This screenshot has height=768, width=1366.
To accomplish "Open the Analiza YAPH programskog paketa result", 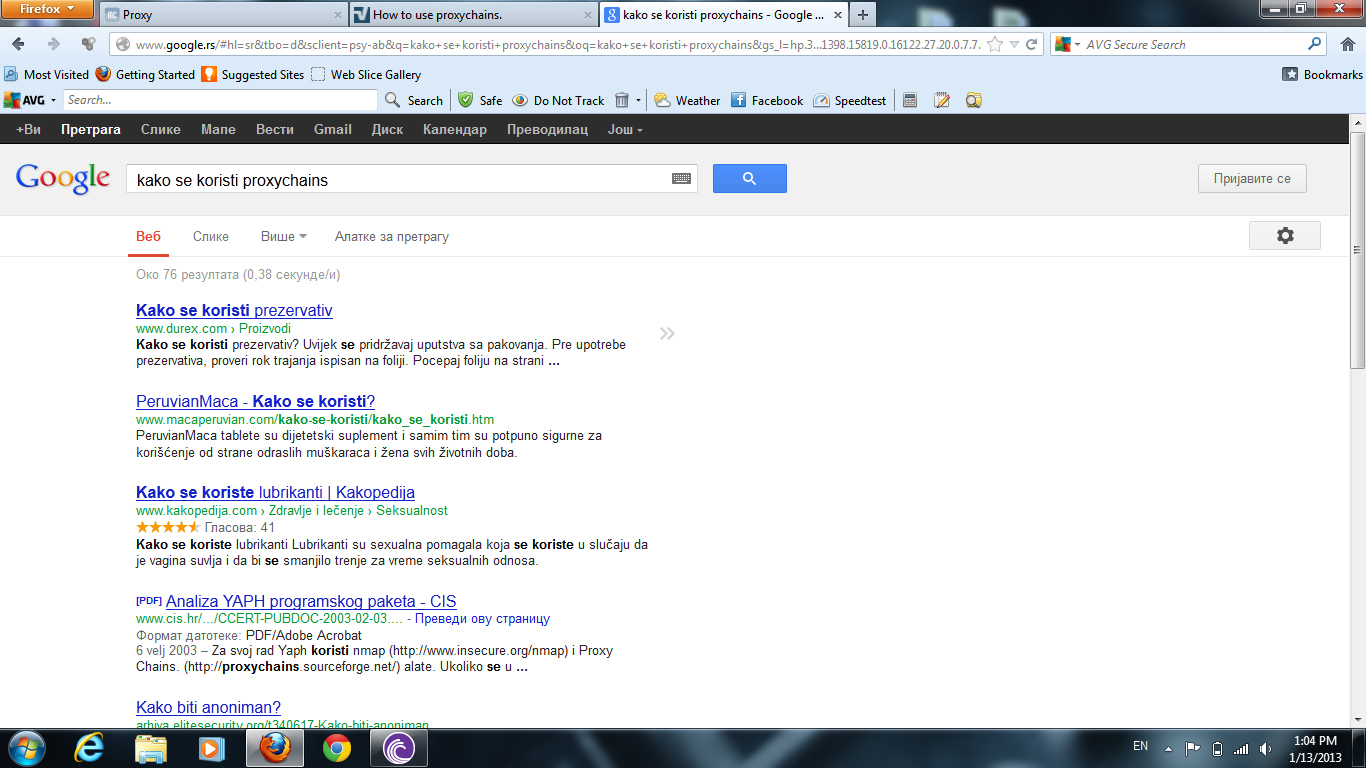I will tap(311, 602).
